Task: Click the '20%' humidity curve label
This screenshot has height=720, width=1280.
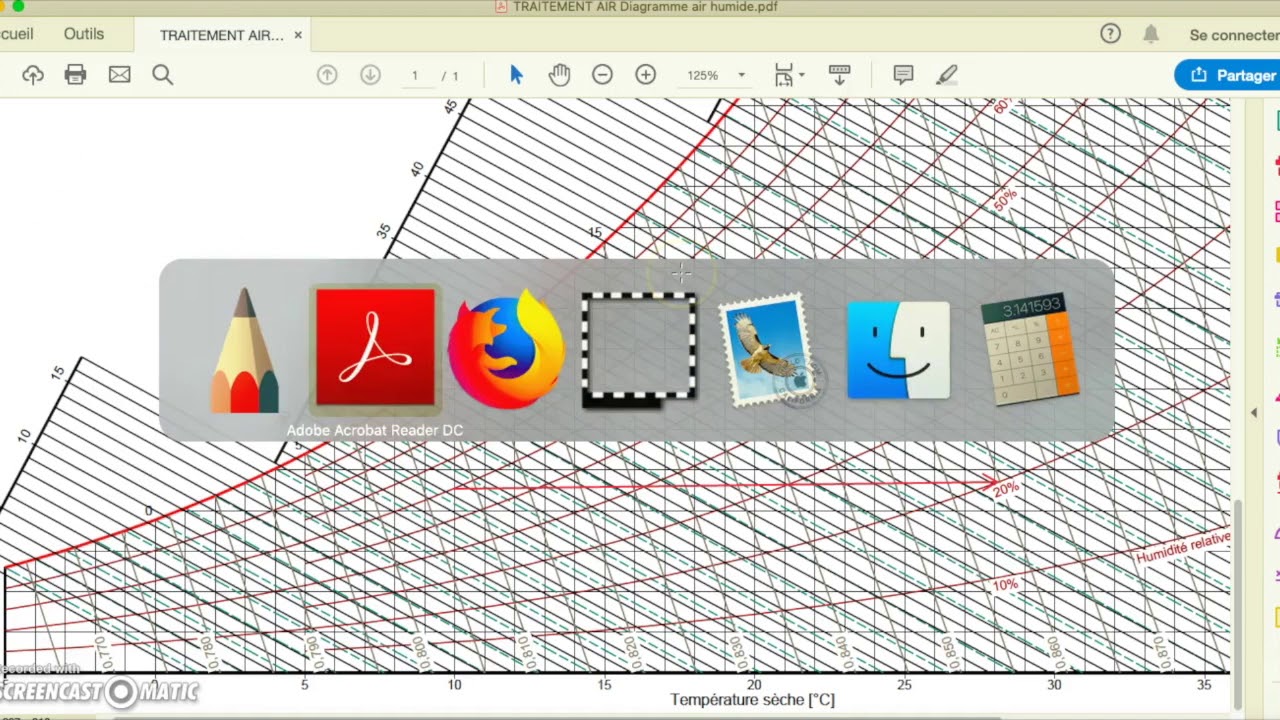Action: 1005,488
